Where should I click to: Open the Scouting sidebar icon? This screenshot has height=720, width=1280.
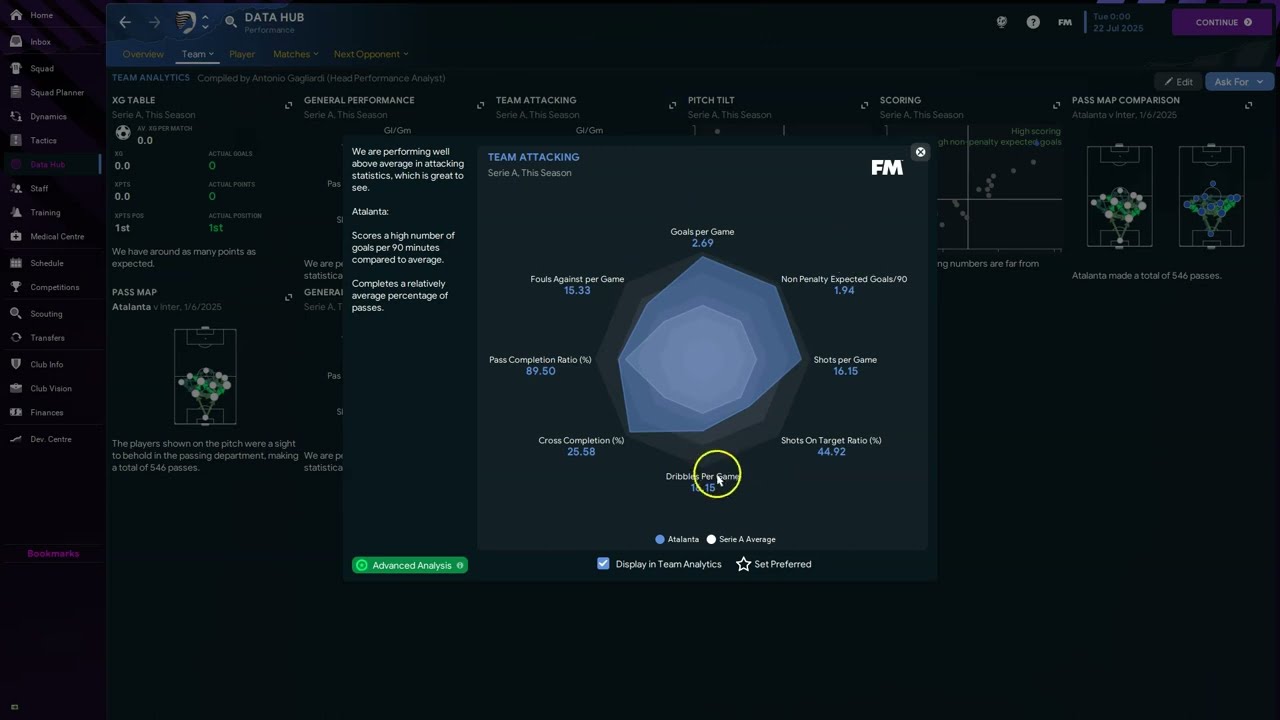point(16,313)
